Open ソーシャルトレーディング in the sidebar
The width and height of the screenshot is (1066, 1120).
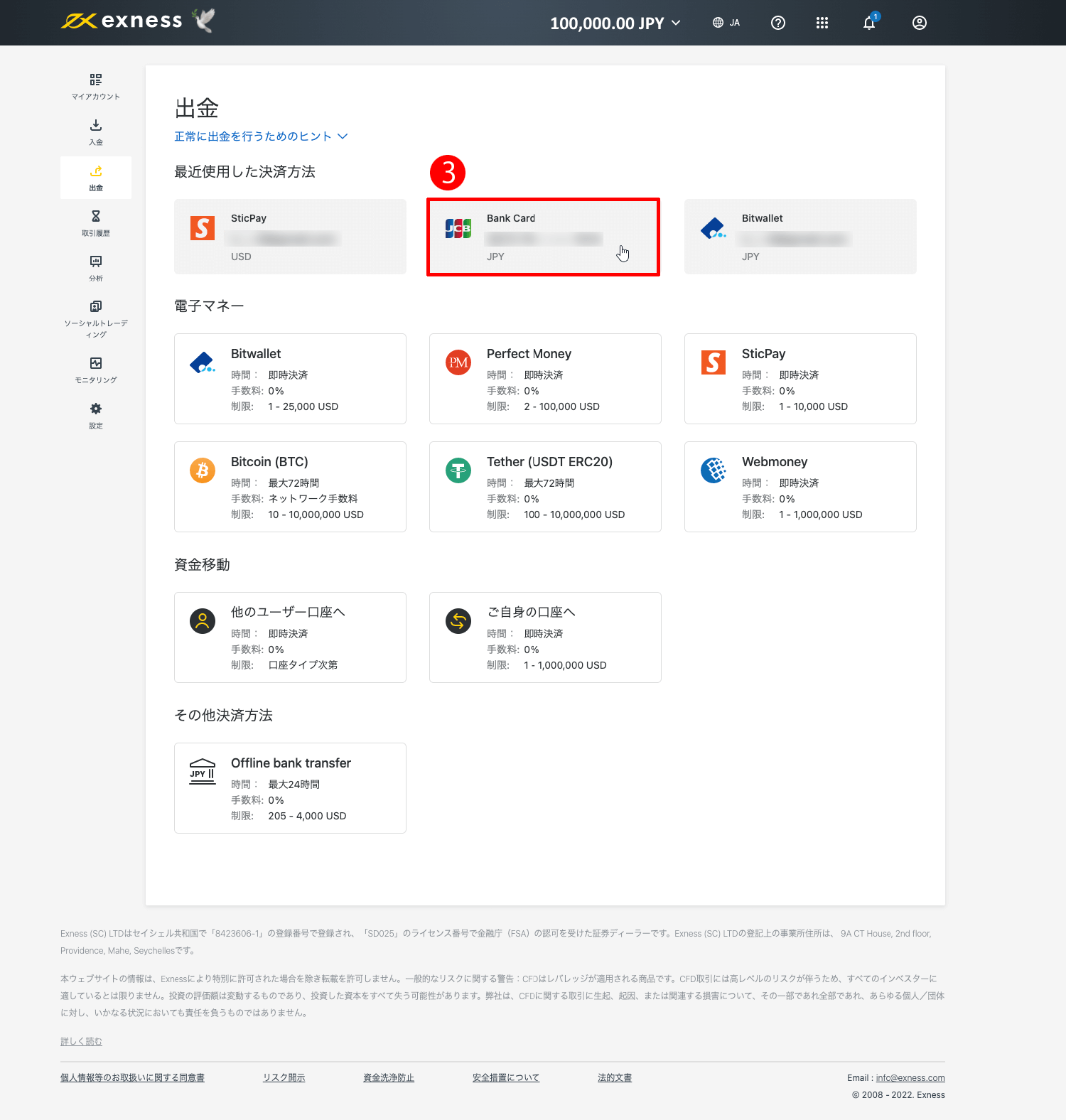(96, 319)
